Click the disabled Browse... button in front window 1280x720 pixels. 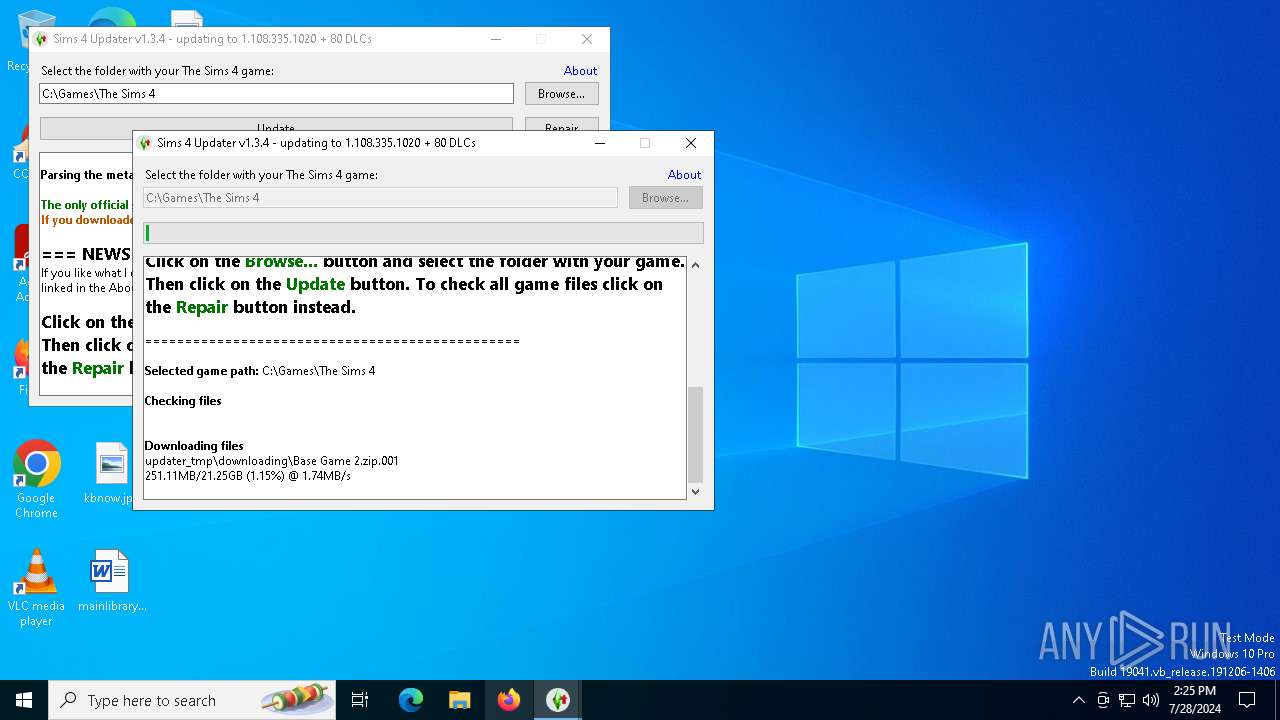pos(665,198)
